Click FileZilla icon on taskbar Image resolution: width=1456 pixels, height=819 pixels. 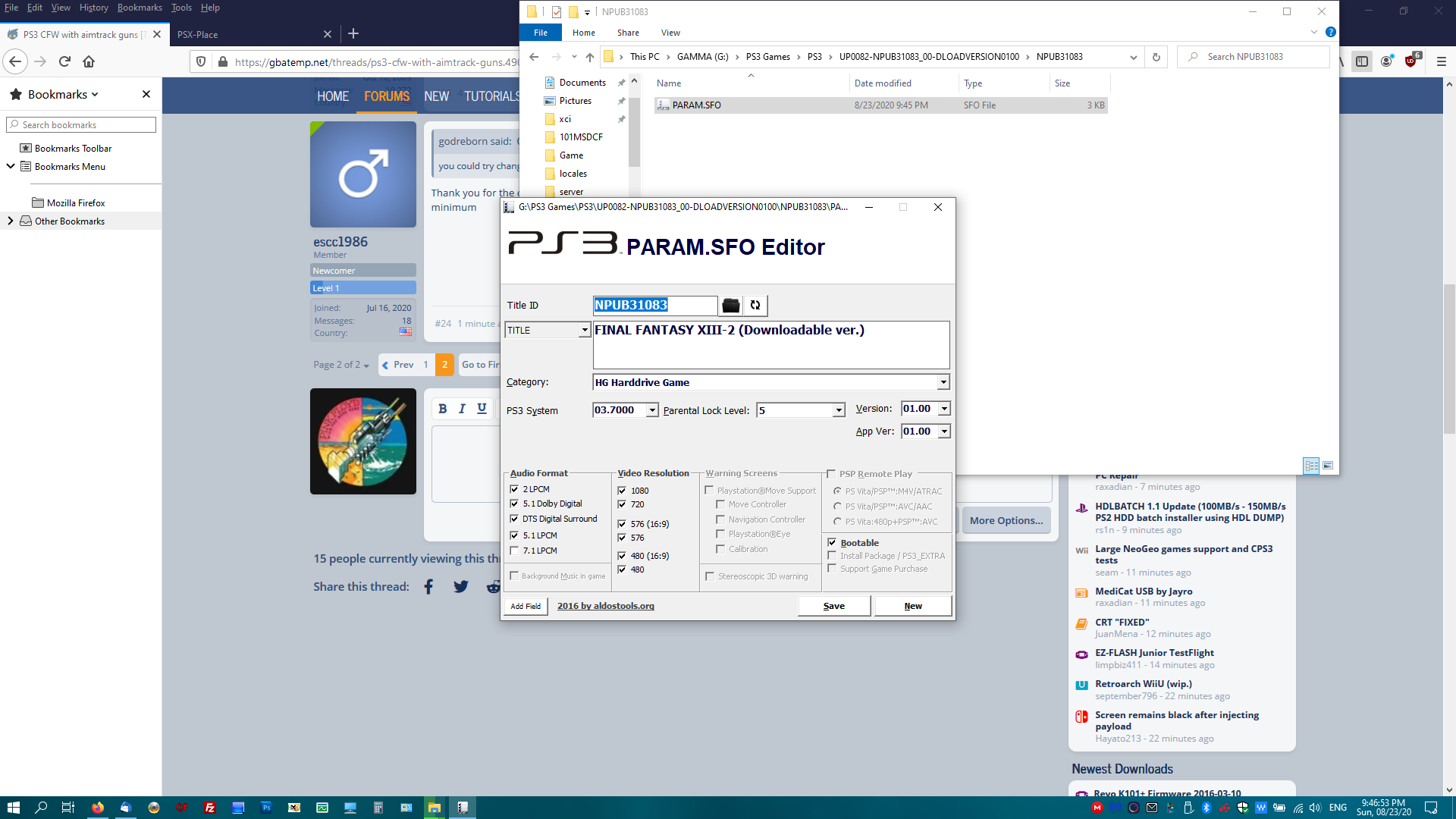pyautogui.click(x=210, y=808)
